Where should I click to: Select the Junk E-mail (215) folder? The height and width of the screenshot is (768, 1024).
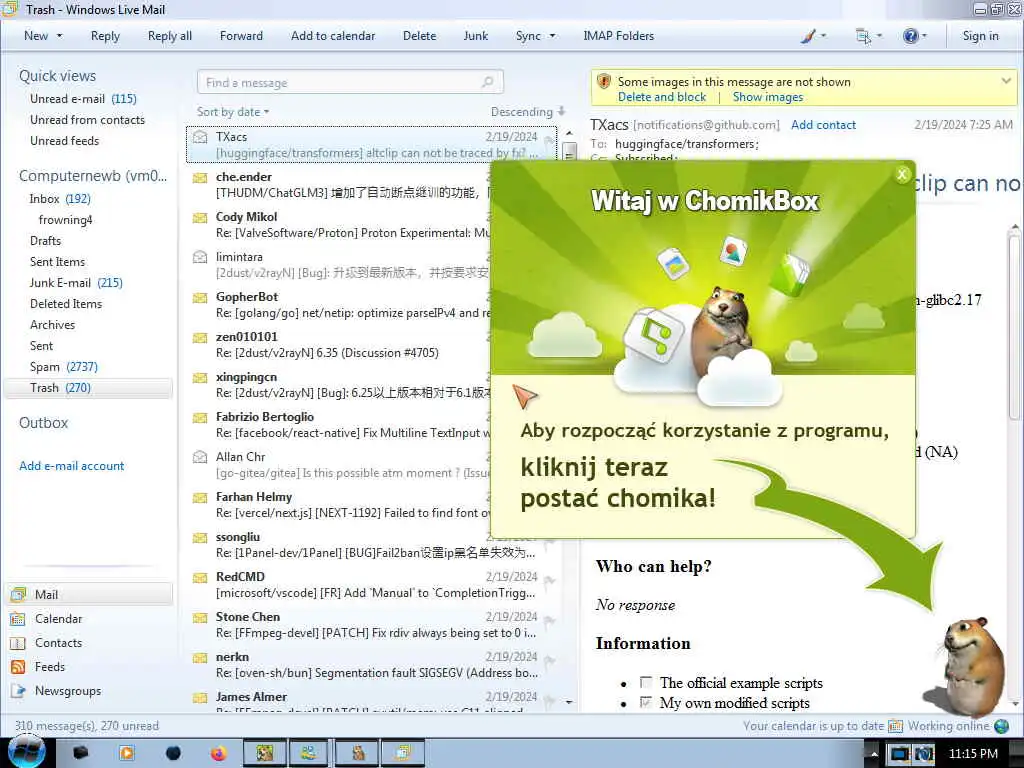76,283
